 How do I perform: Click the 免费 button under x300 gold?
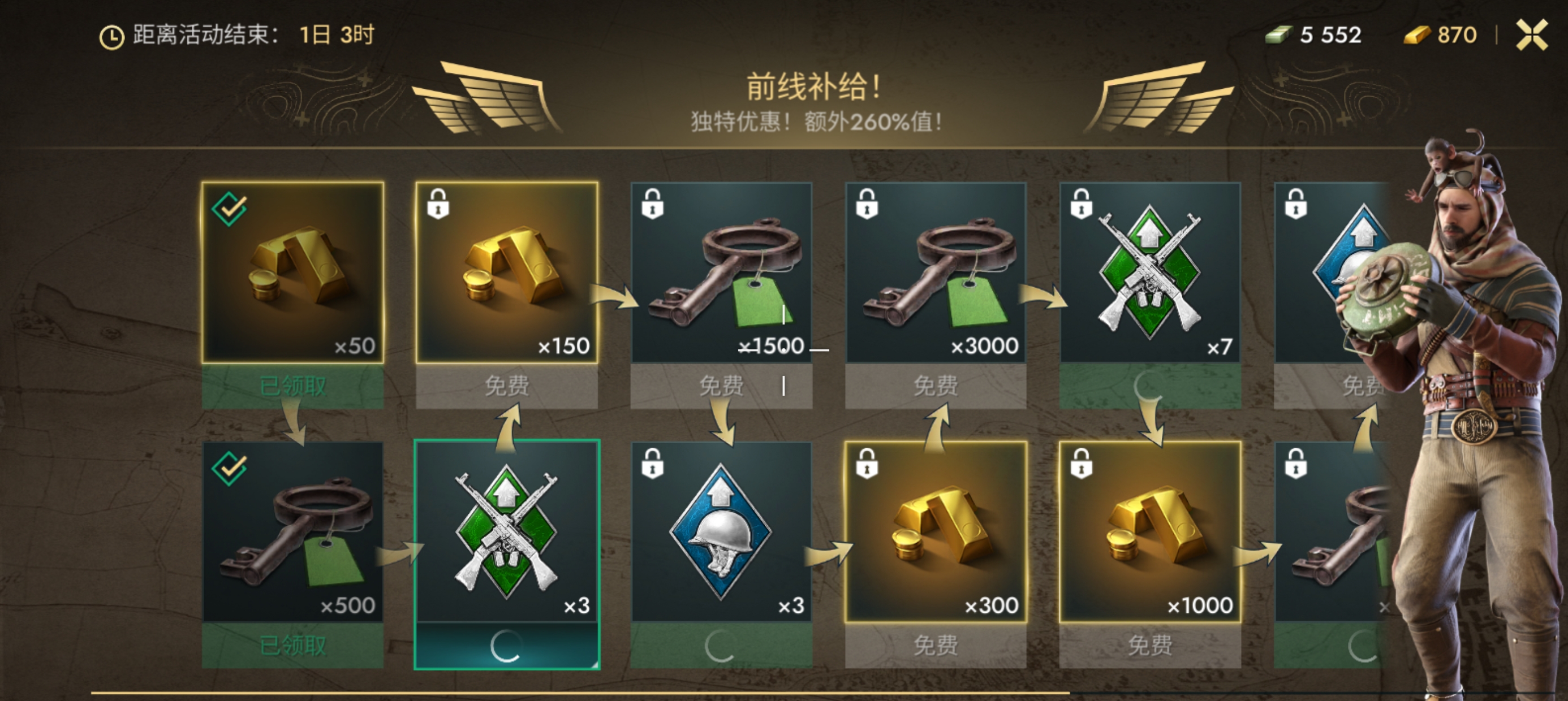pos(936,645)
